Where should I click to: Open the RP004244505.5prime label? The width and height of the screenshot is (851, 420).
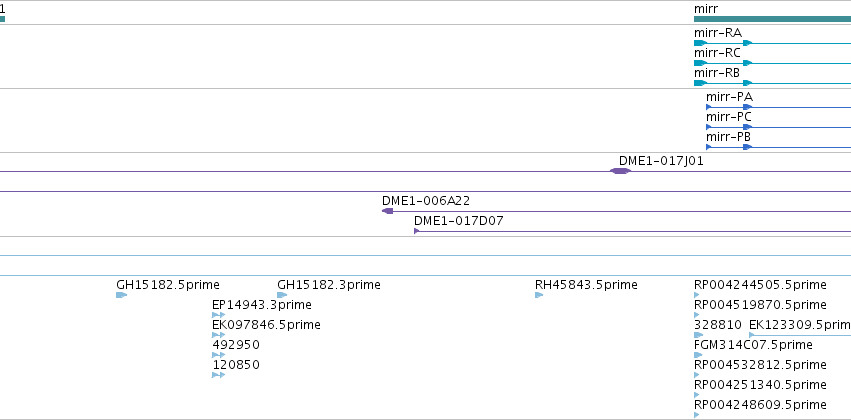click(760, 285)
